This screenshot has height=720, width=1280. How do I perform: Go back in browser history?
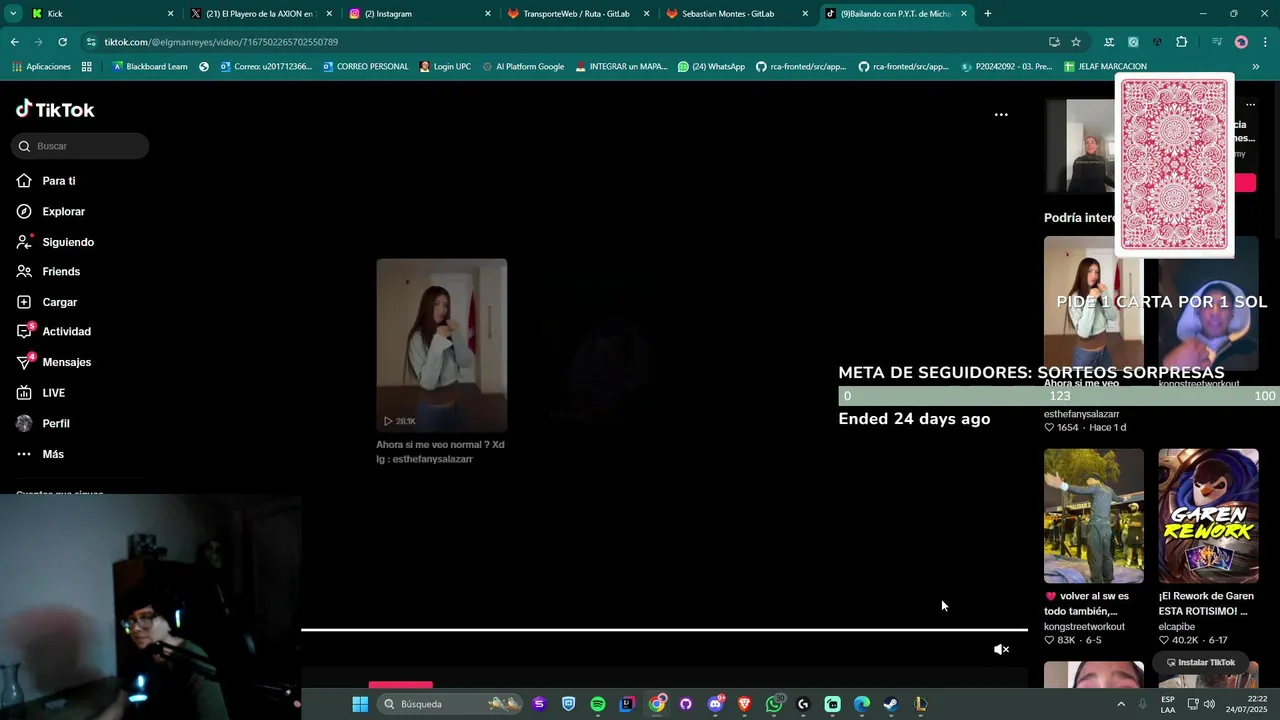(x=14, y=42)
